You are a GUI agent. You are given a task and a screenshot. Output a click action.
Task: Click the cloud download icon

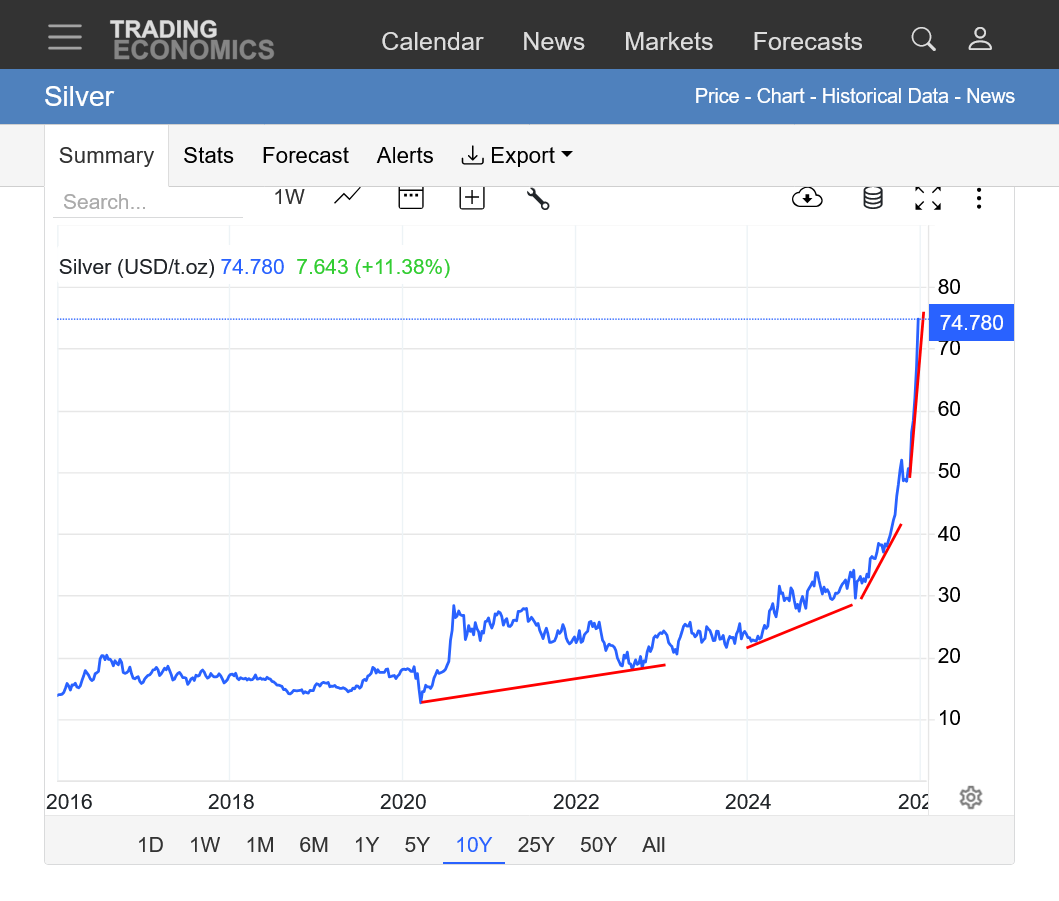tap(807, 198)
